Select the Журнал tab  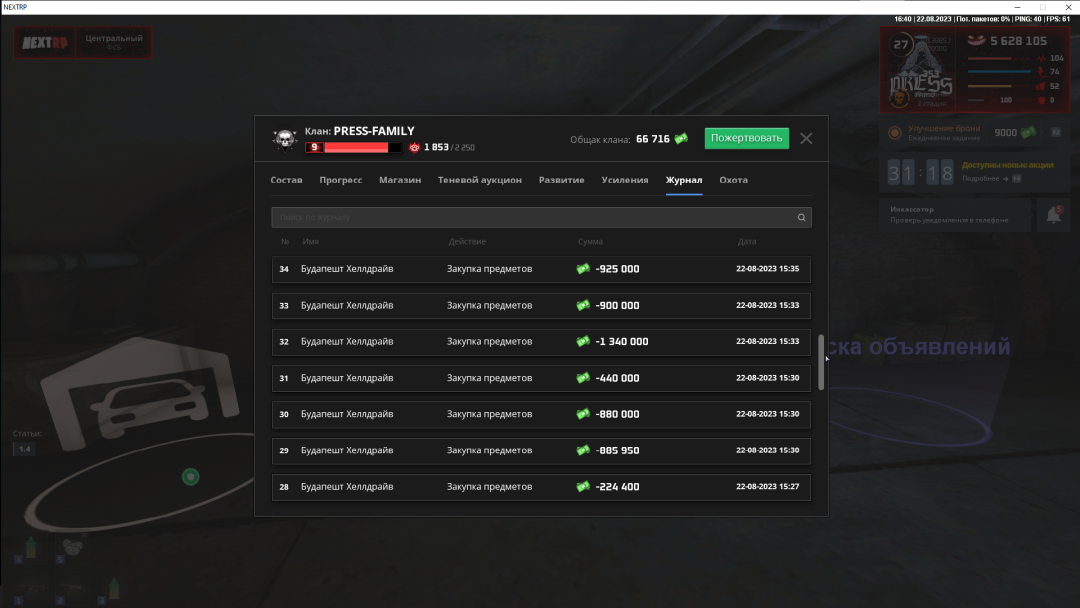[684, 180]
